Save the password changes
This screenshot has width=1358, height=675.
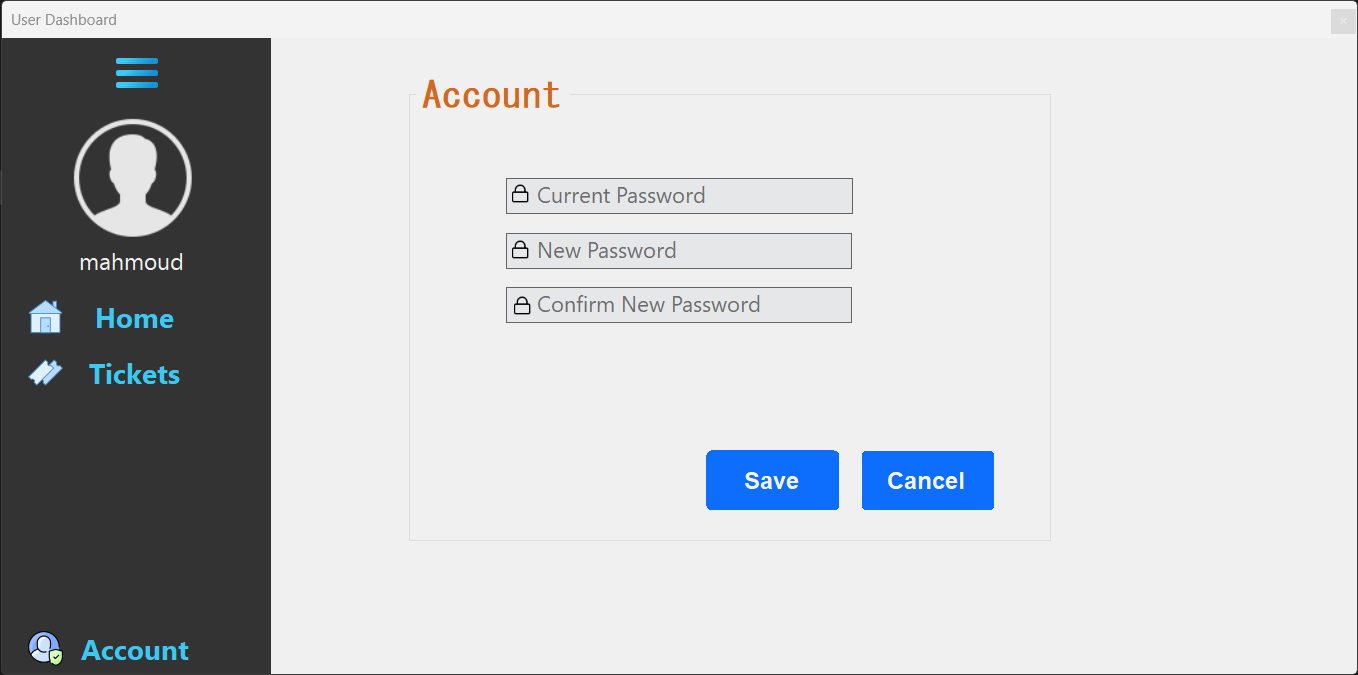(x=772, y=480)
